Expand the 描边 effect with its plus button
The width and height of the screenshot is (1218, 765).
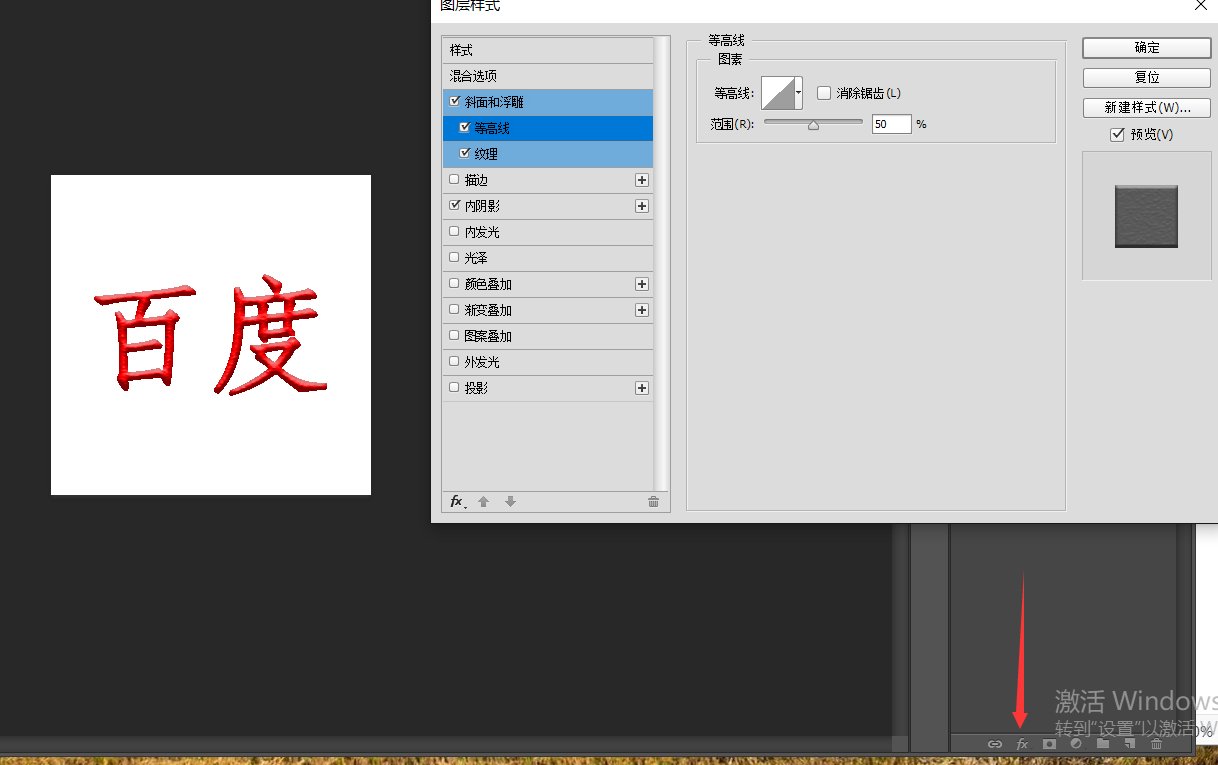pos(641,180)
